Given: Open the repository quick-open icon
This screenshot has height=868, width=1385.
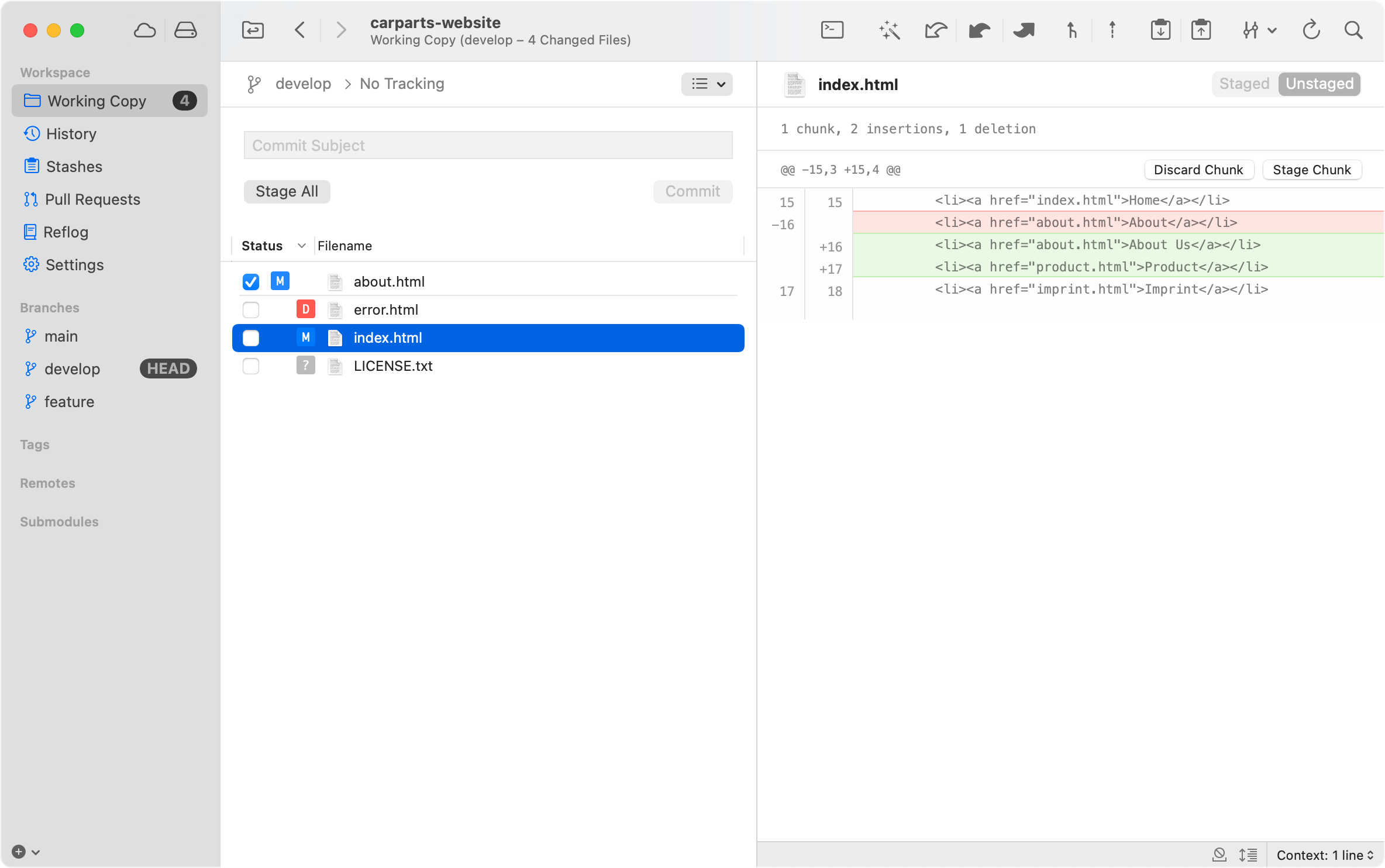Looking at the screenshot, I should (253, 30).
